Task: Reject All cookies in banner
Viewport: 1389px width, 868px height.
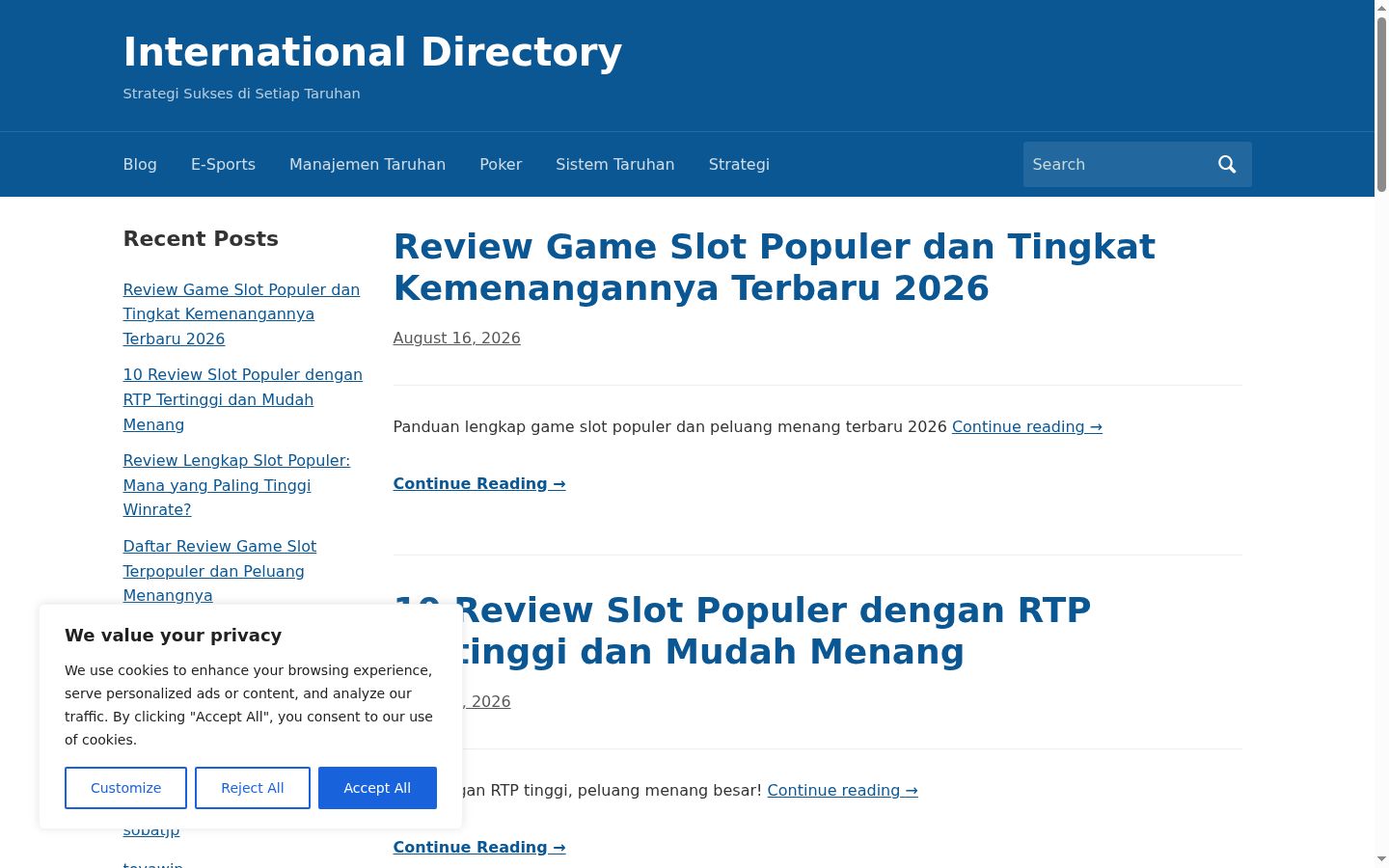Action: coord(253,788)
